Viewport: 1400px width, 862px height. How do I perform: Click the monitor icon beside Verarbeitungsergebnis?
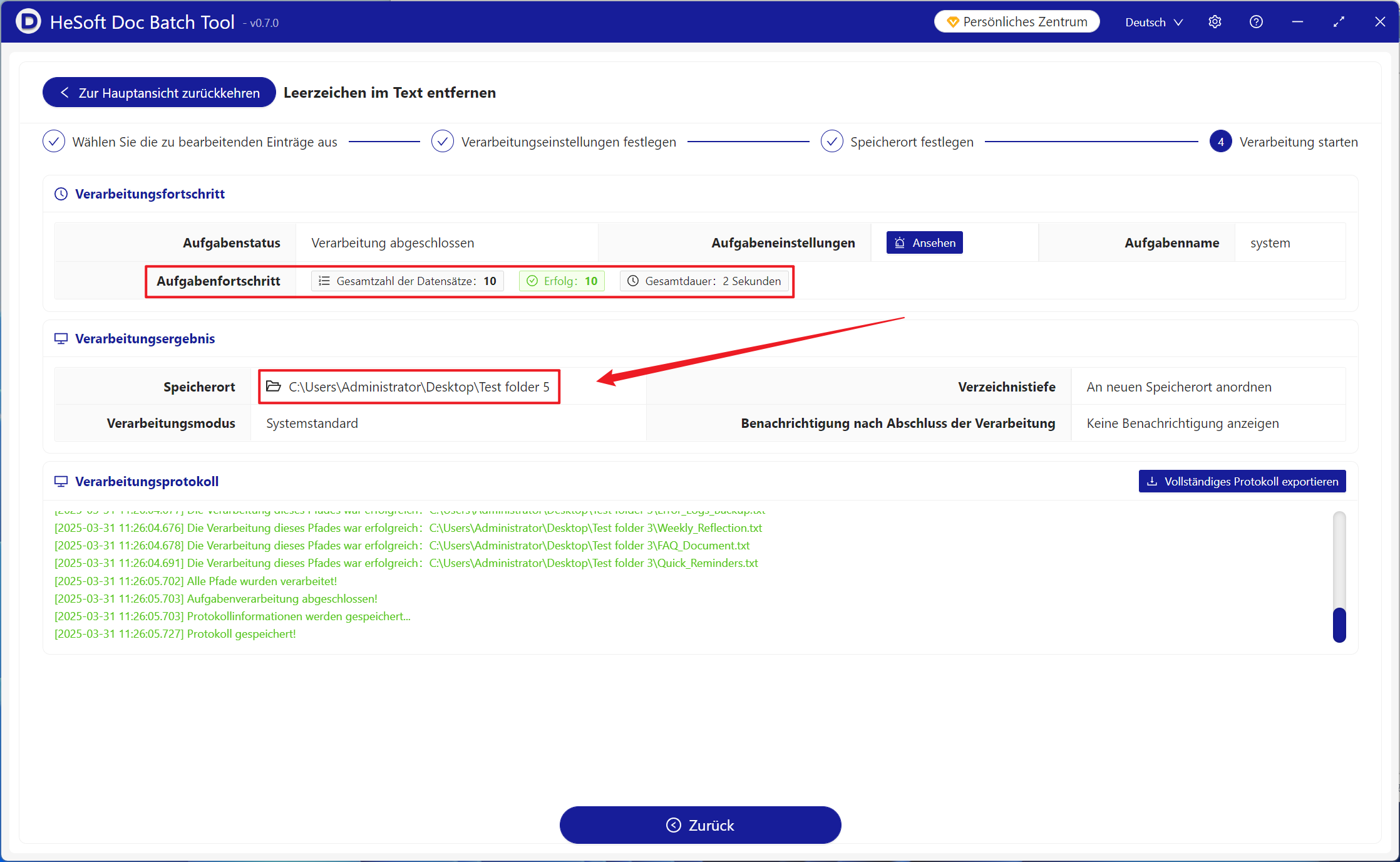[x=61, y=339]
